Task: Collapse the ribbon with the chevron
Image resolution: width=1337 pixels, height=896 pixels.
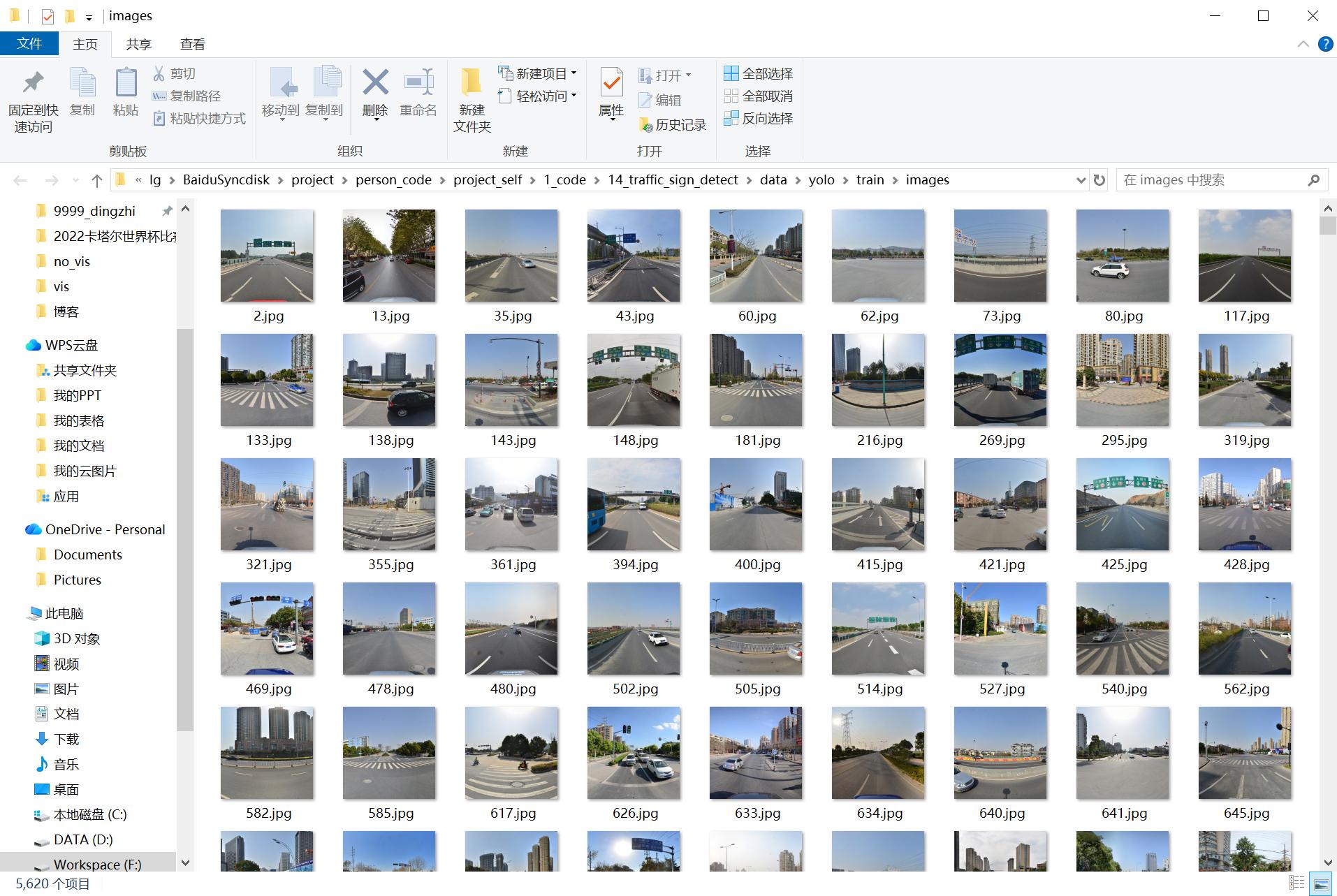Action: 1303,44
